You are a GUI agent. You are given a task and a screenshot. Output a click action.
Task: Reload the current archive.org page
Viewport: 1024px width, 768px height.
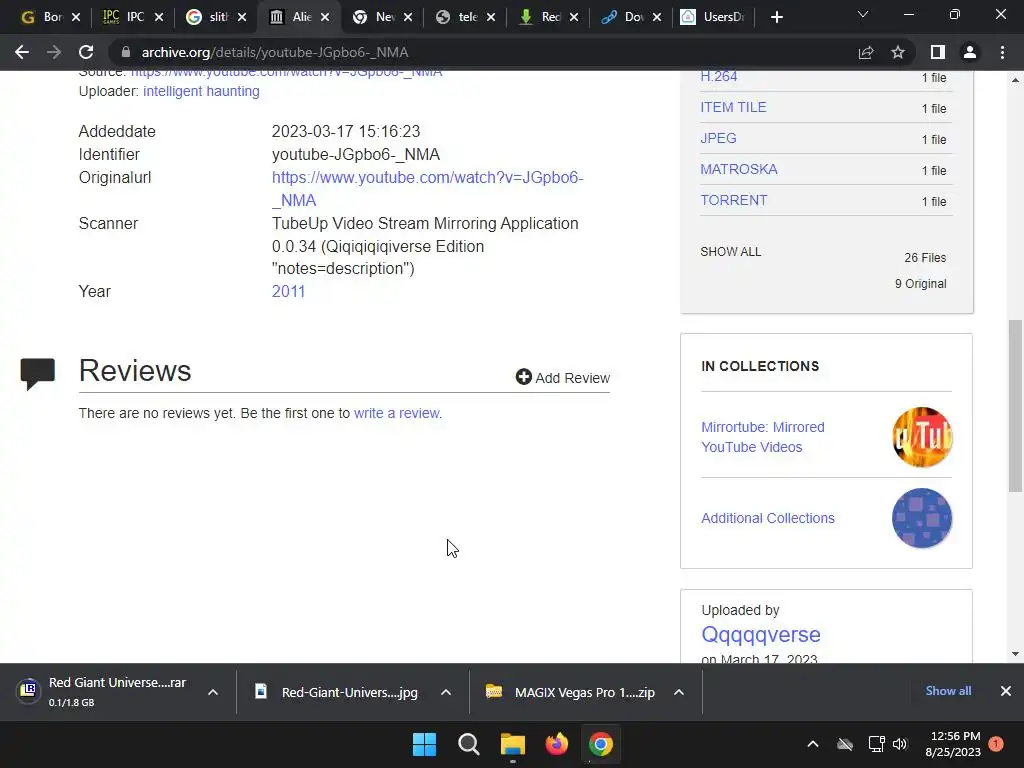tap(86, 52)
